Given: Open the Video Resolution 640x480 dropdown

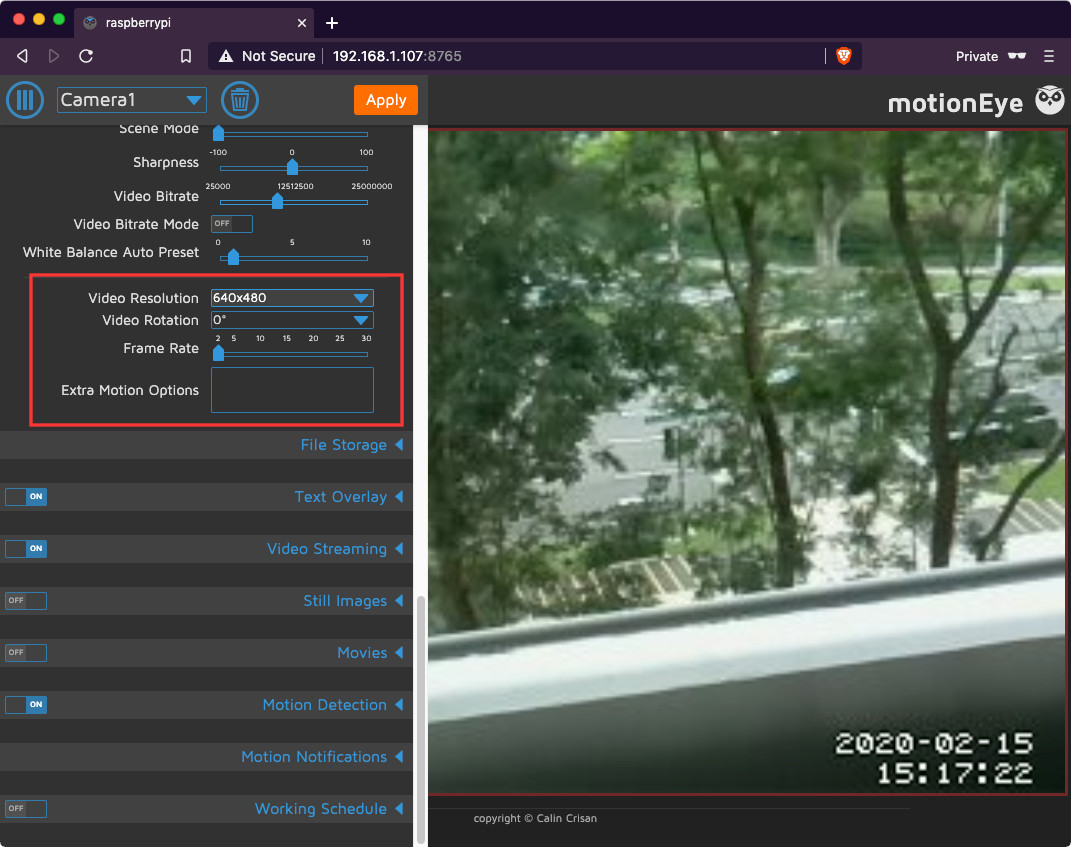Looking at the screenshot, I should coord(292,297).
